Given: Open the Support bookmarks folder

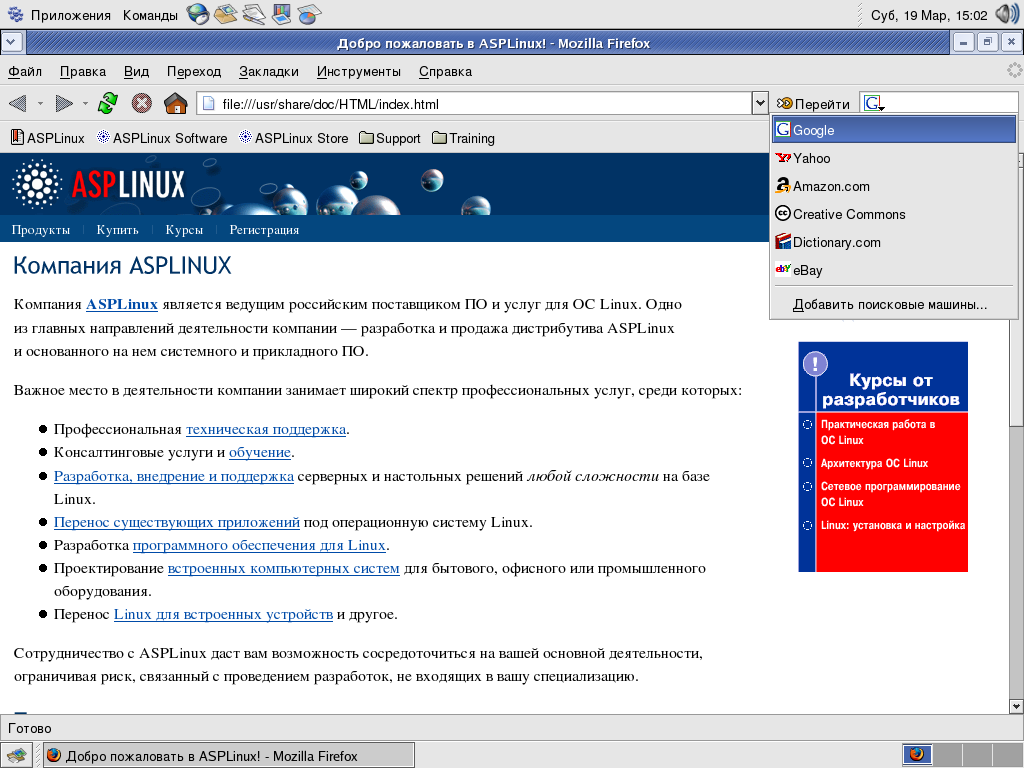Looking at the screenshot, I should click(x=390, y=138).
